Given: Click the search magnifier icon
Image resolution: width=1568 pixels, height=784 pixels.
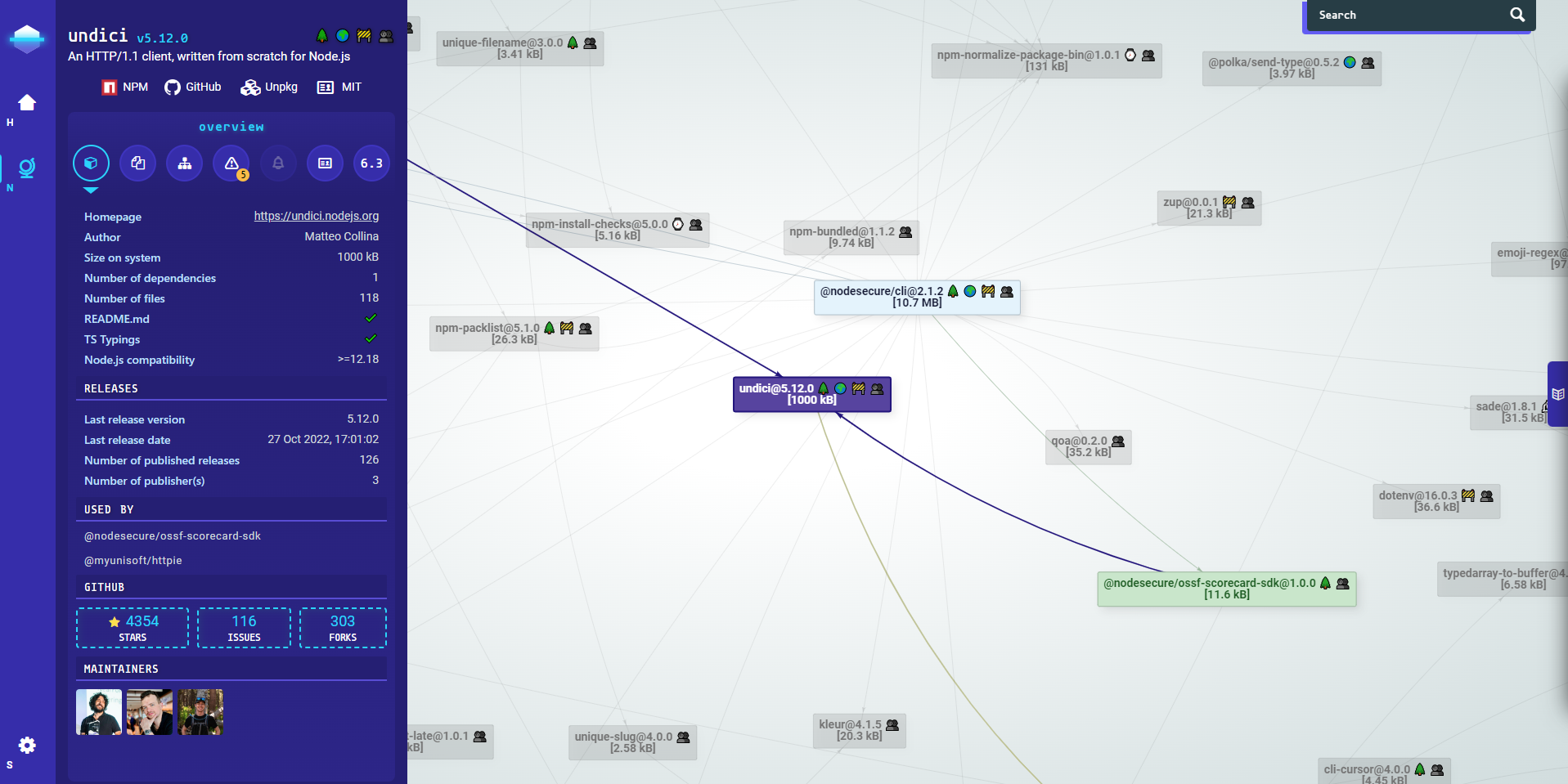Looking at the screenshot, I should pos(1517,15).
